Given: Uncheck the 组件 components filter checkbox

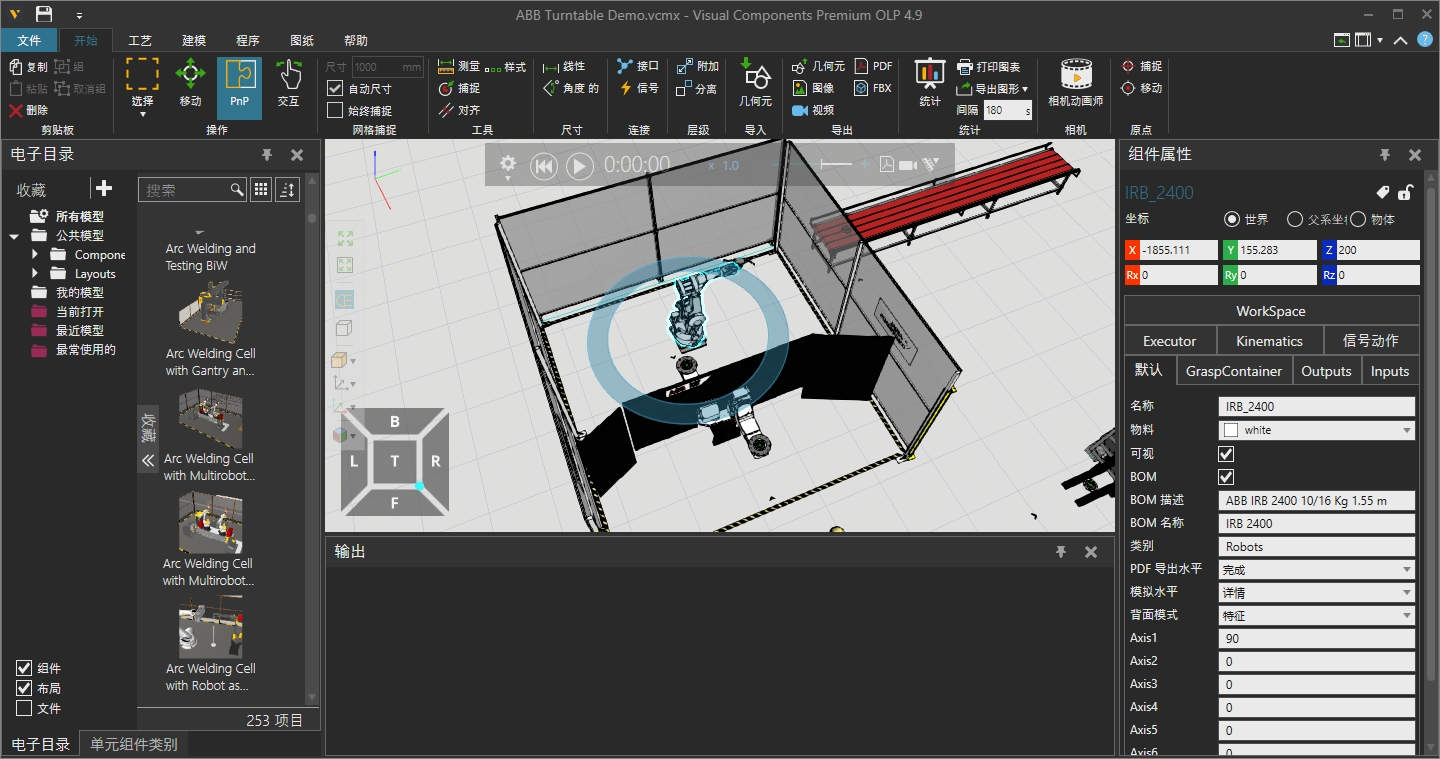Looking at the screenshot, I should coord(24,668).
